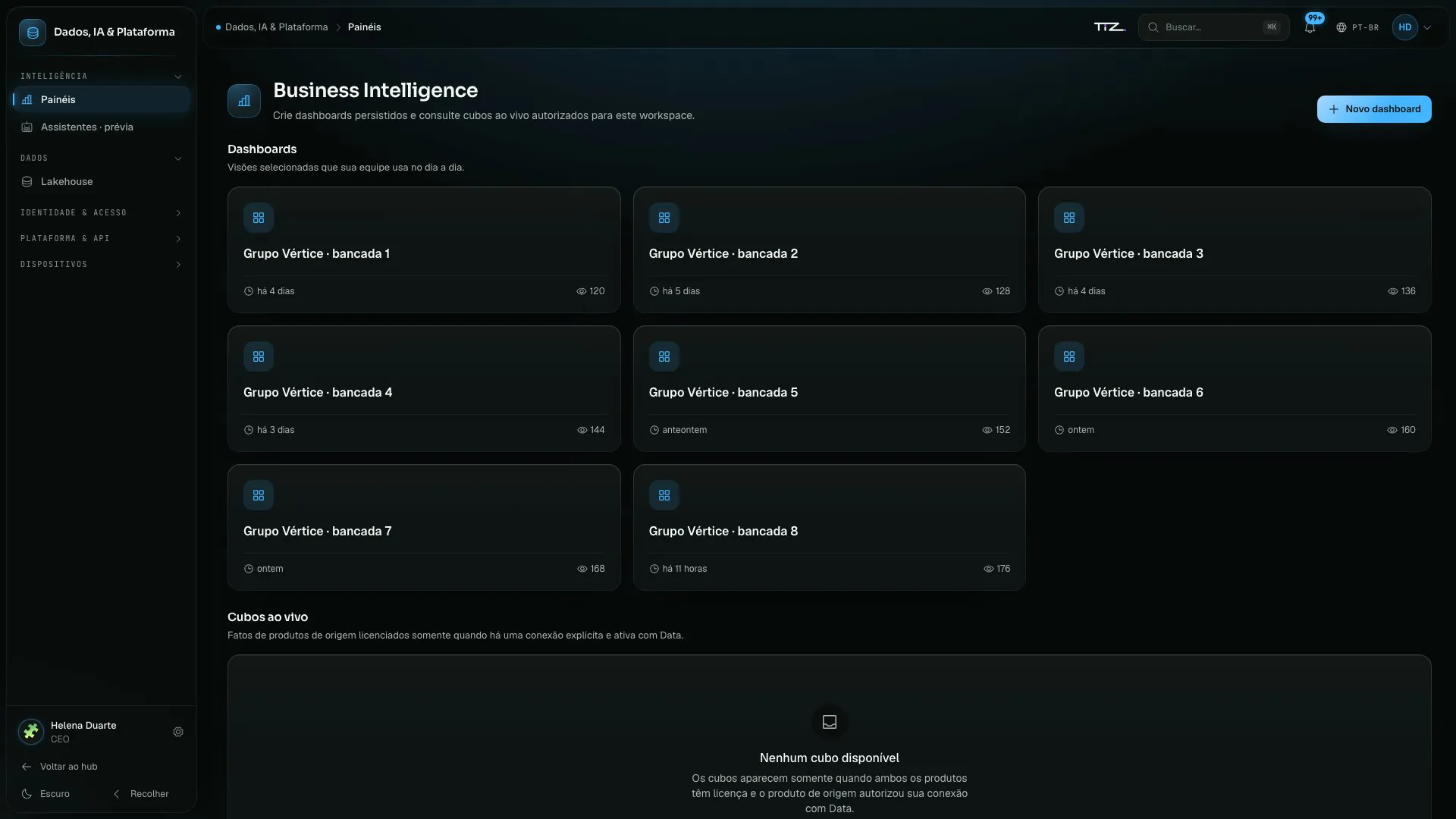Click the grid icon on bancada 8 card
Image resolution: width=1456 pixels, height=819 pixels.
point(664,496)
